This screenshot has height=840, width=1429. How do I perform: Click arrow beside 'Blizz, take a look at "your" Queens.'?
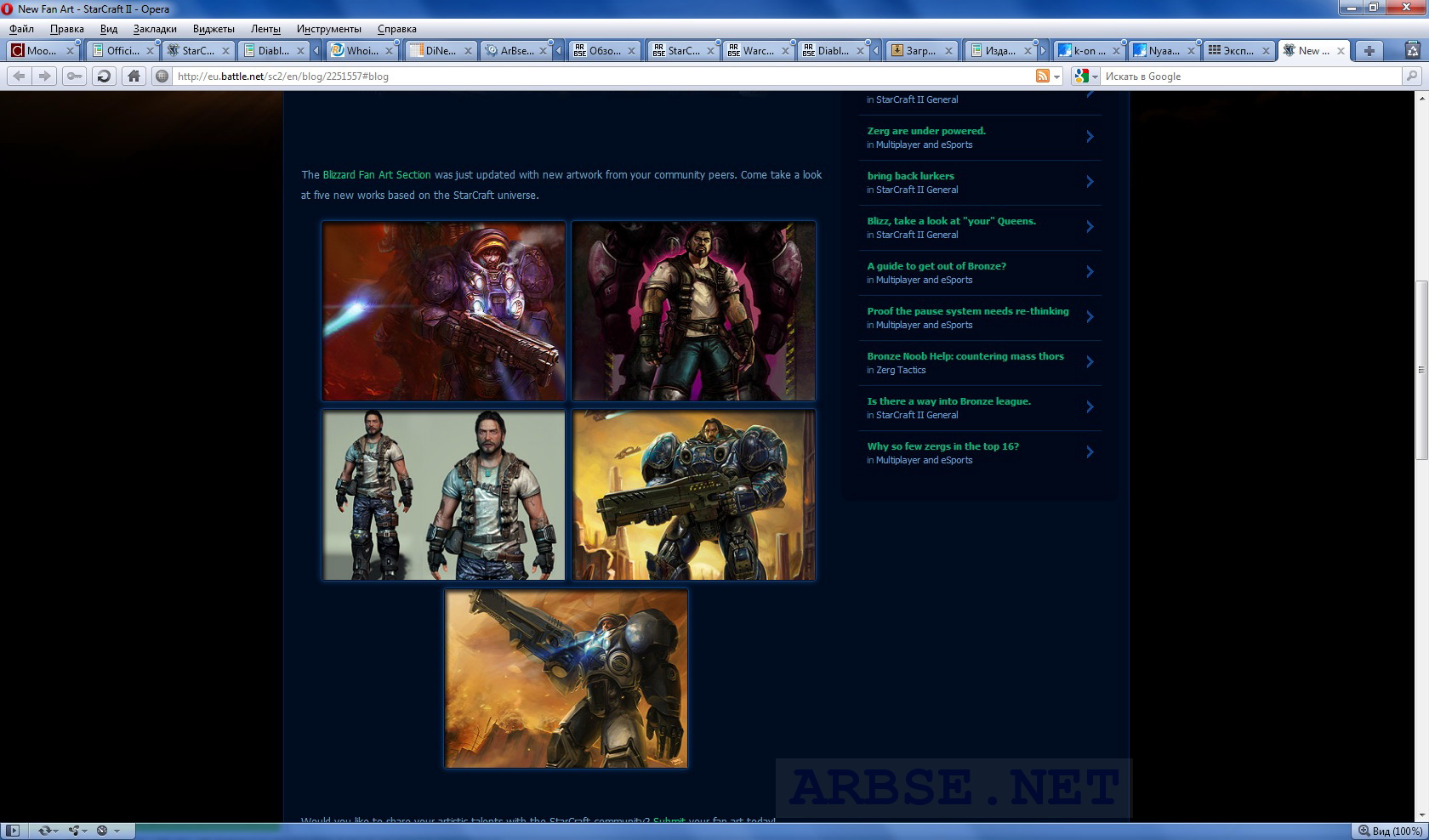[x=1090, y=227]
